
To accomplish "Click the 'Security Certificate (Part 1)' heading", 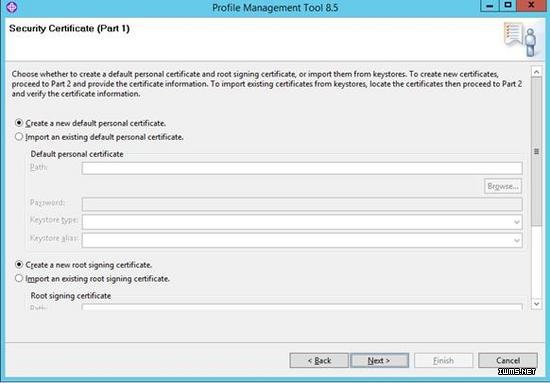I will [69, 28].
